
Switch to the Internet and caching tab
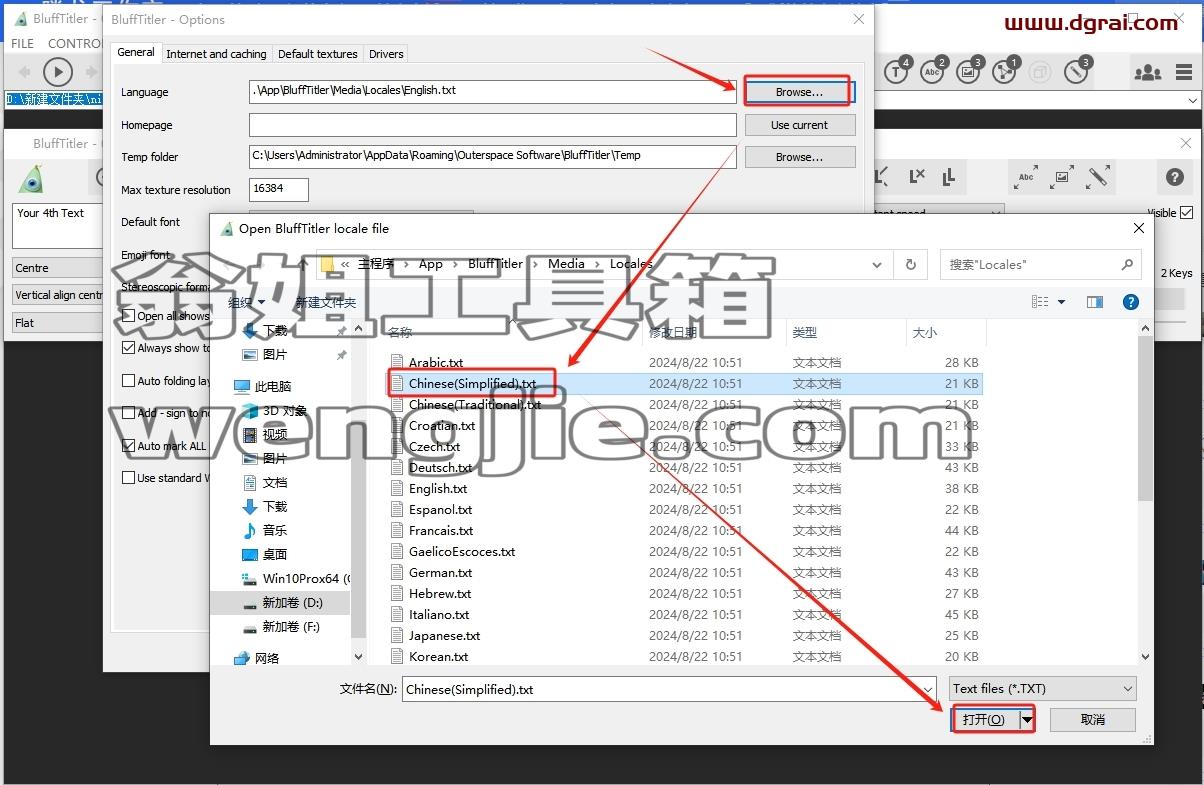click(216, 54)
